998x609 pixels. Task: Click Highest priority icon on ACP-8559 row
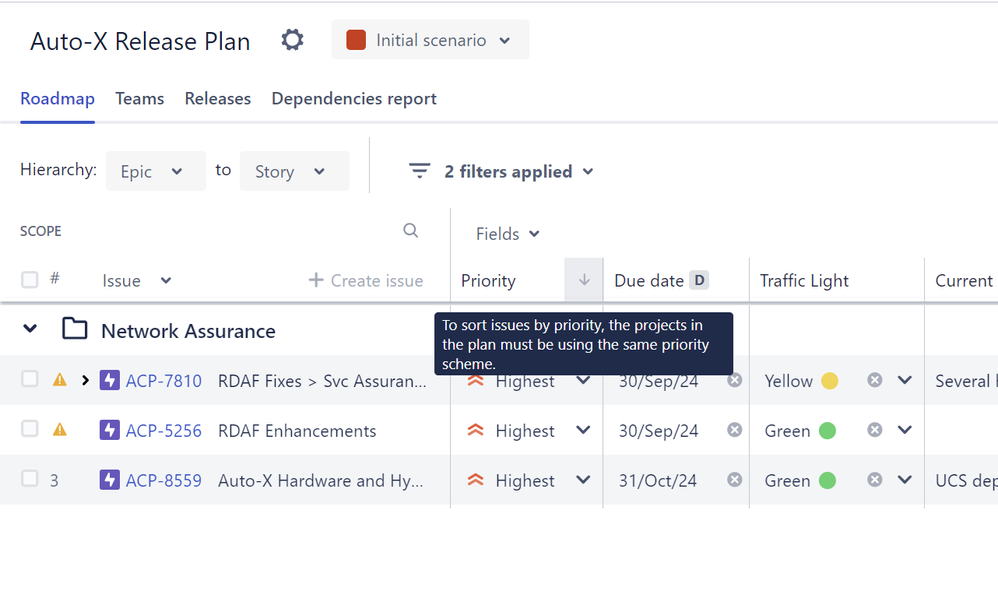[475, 480]
